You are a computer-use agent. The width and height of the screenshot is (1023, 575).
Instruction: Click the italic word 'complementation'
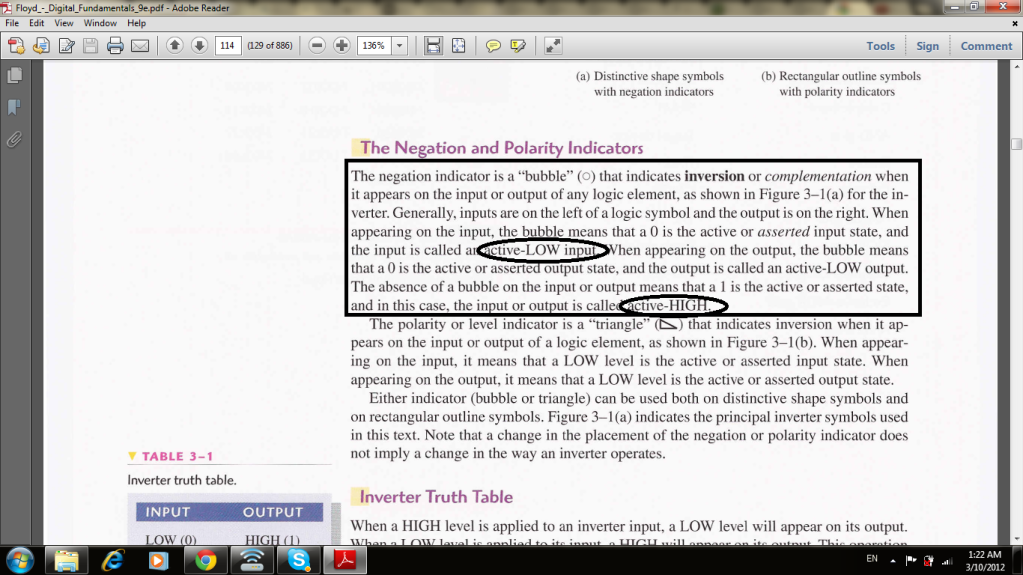817,176
